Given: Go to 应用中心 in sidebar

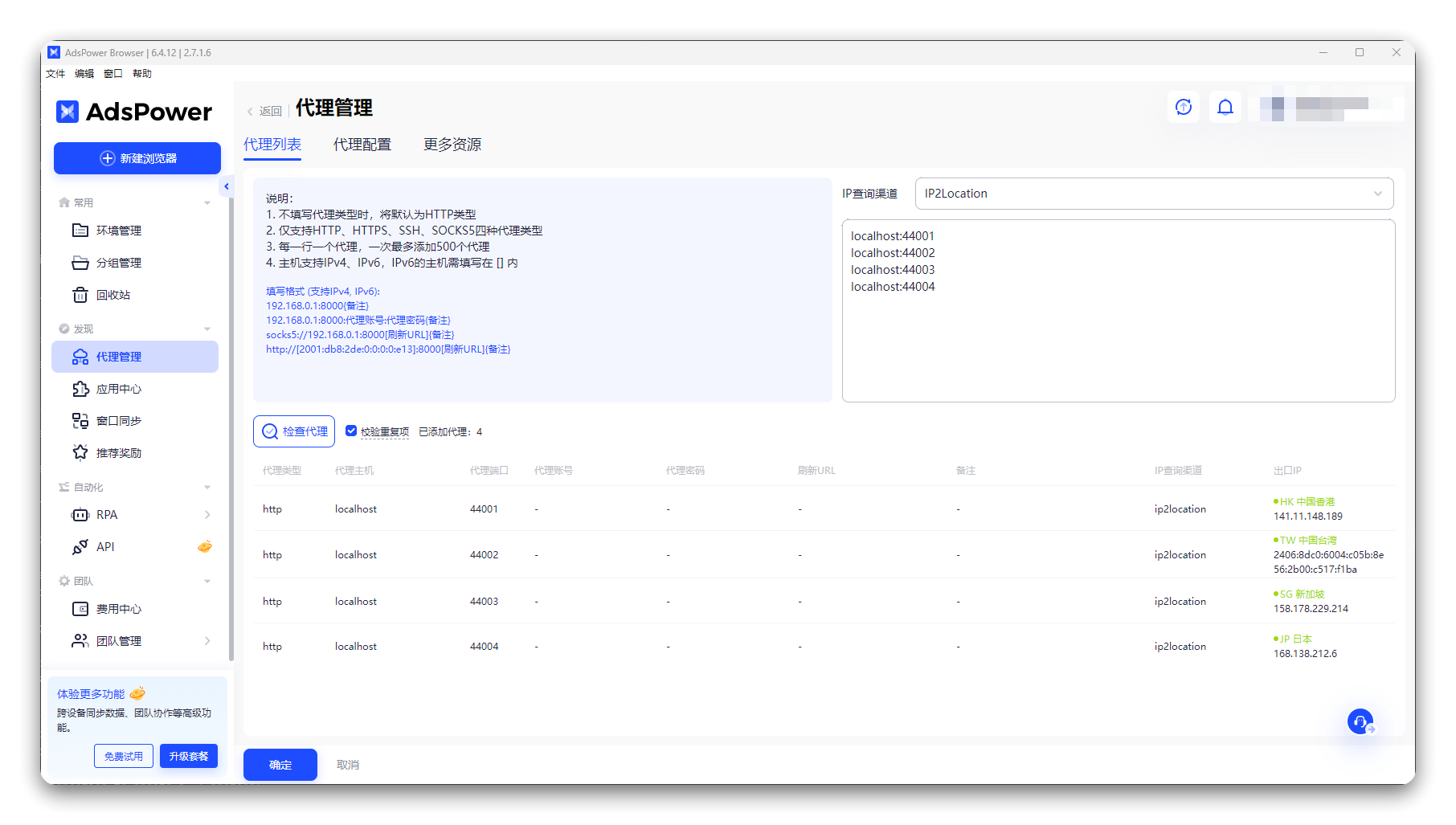Looking at the screenshot, I should (119, 389).
